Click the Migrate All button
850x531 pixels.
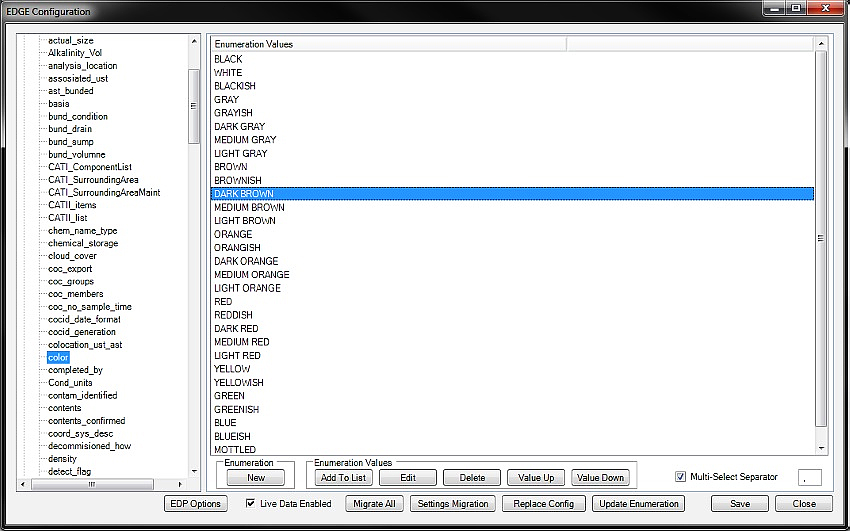375,504
